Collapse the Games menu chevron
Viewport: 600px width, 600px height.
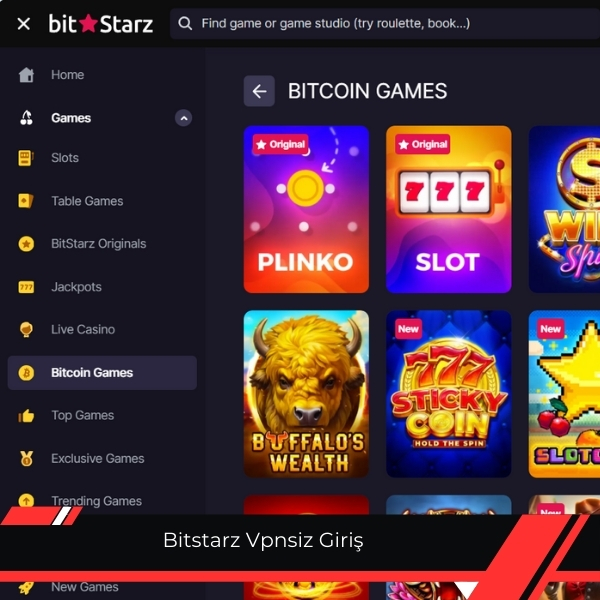point(184,118)
